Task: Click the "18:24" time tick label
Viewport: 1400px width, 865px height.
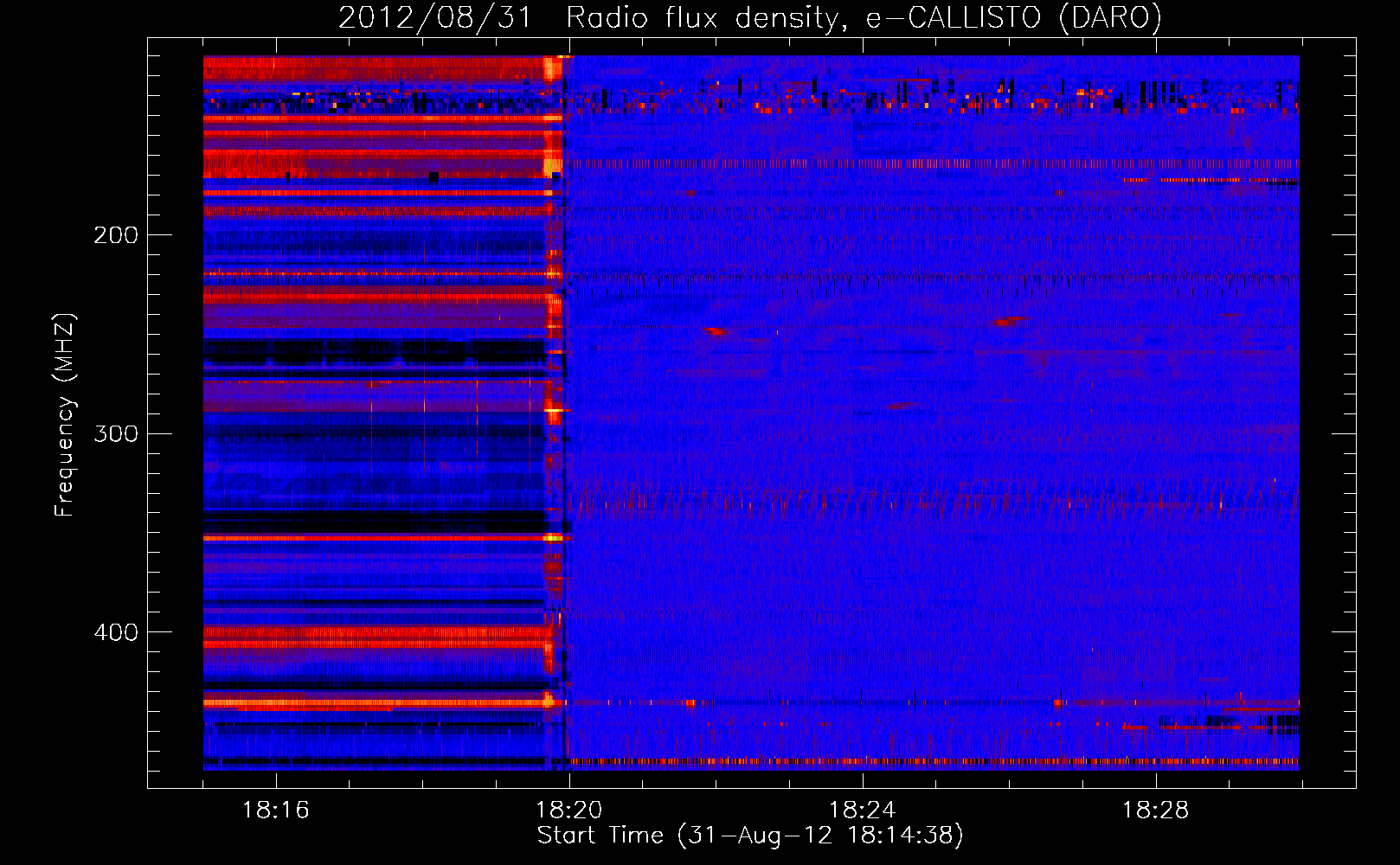Action: pyautogui.click(x=863, y=811)
